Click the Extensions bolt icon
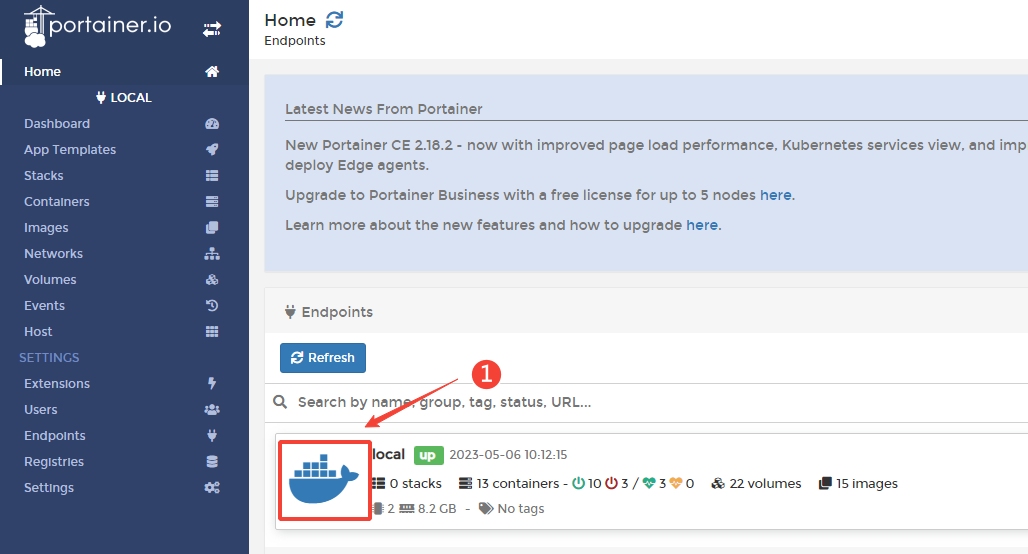1028x554 pixels. click(212, 383)
